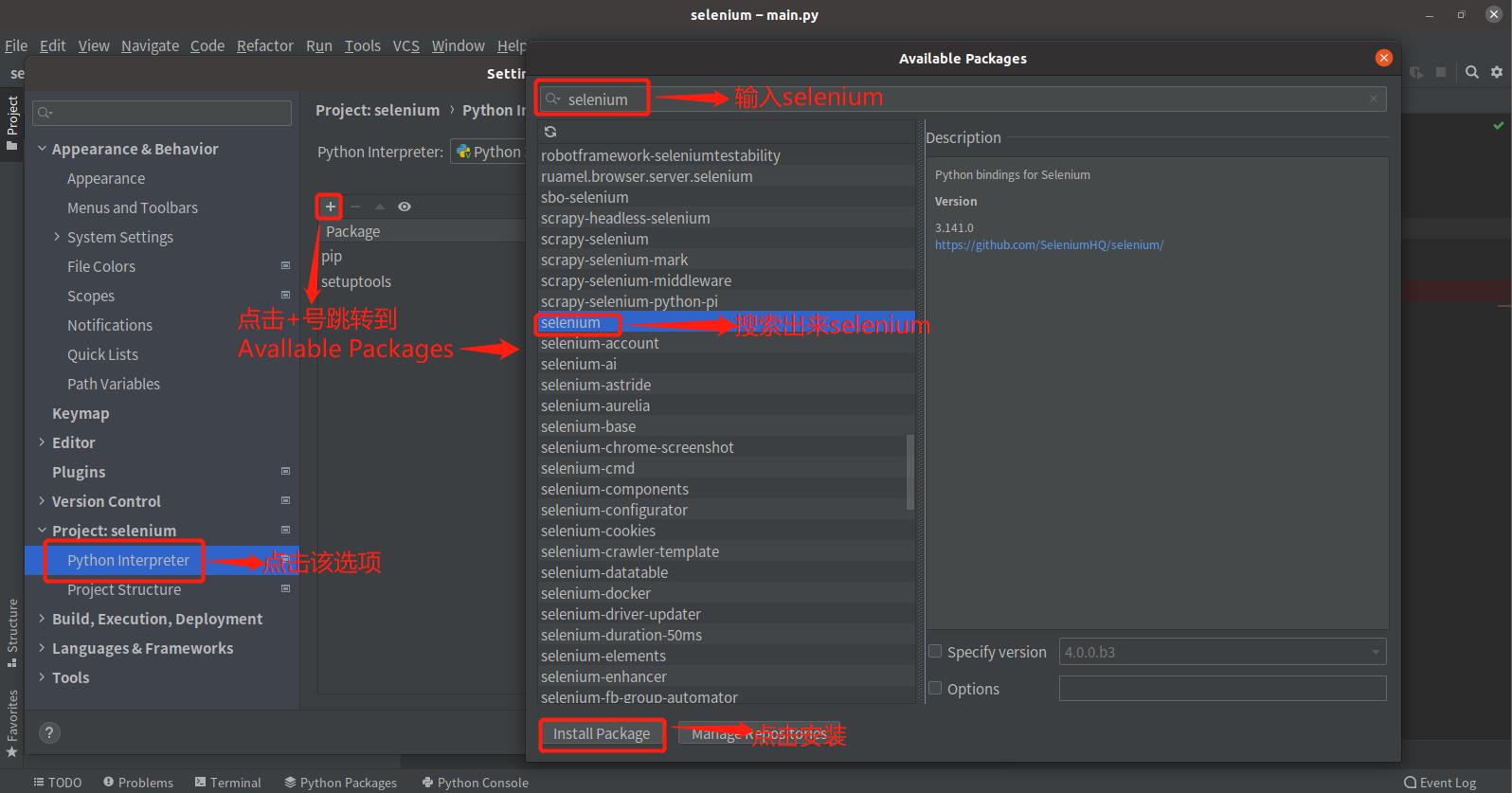Open the Favorites tool window sidebar

pyautogui.click(x=12, y=723)
